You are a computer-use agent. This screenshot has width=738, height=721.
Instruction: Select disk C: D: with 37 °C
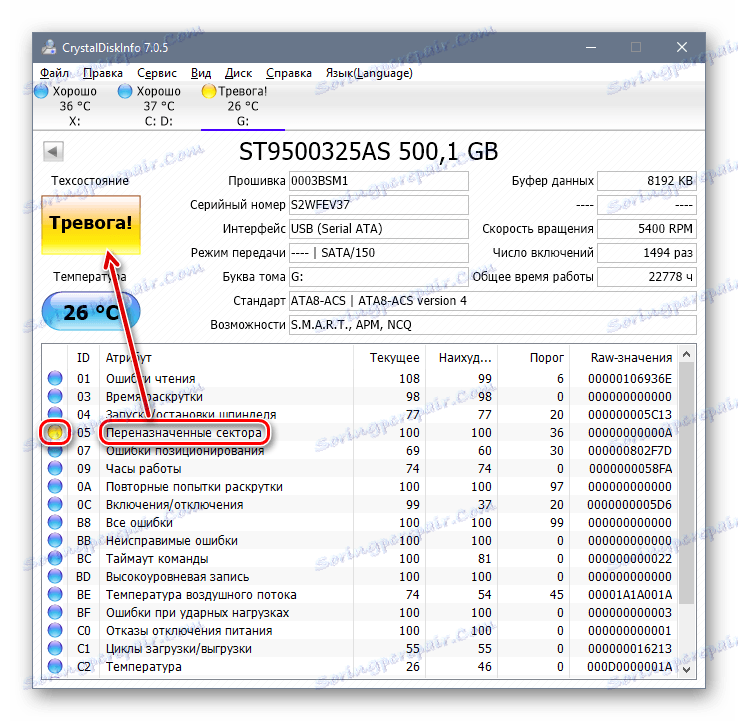159,106
